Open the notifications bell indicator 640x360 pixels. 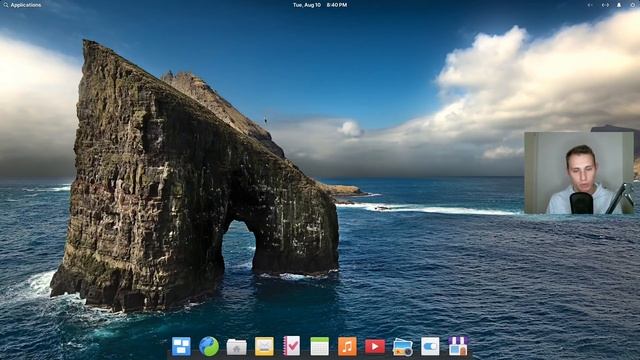pos(619,5)
